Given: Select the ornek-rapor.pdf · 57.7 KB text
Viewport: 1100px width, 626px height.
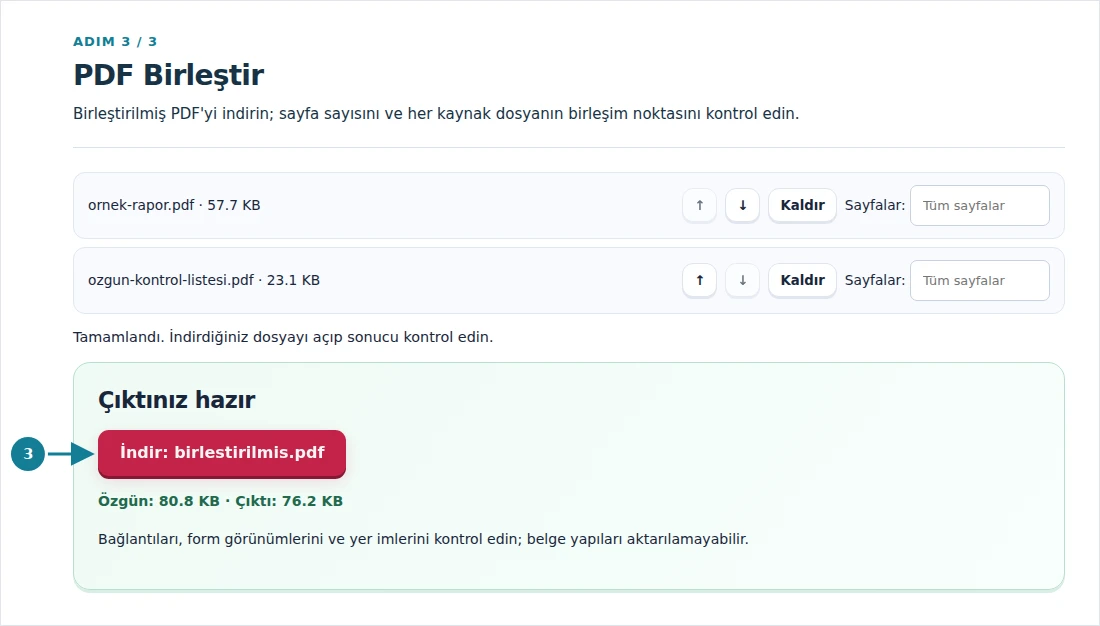Looking at the screenshot, I should coord(174,206).
